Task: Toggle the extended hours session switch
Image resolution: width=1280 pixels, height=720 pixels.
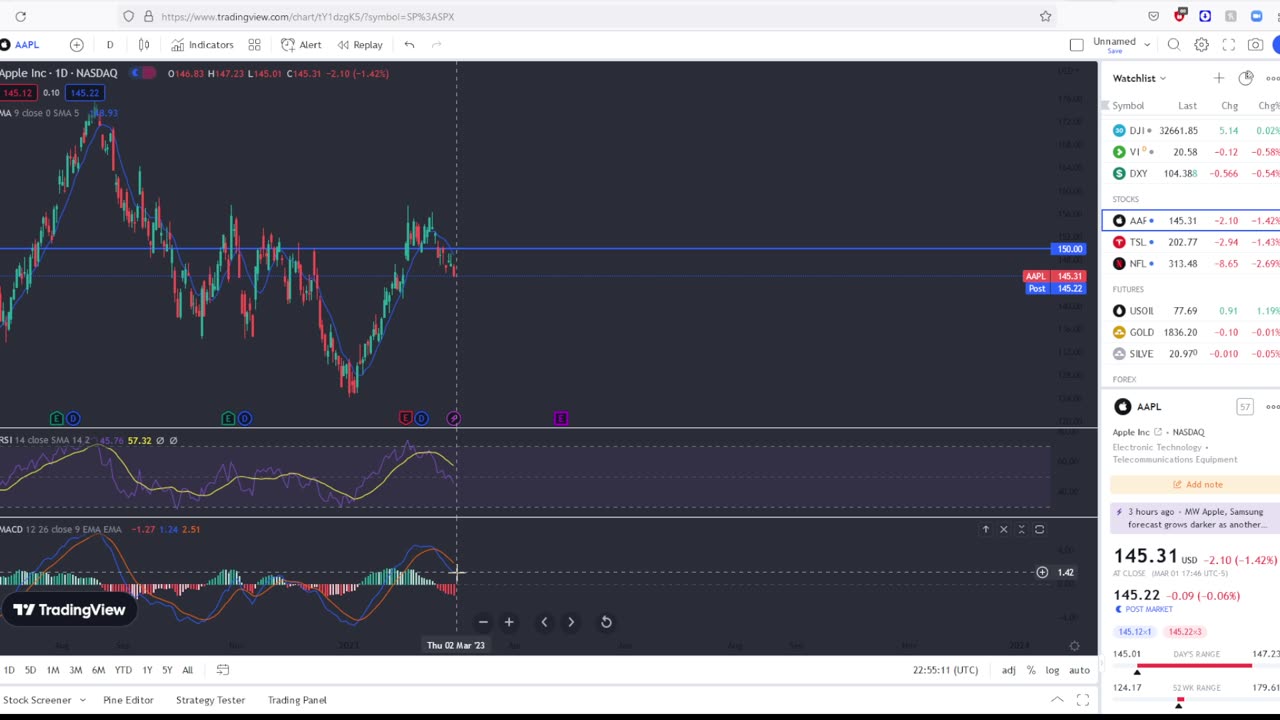Action: (x=144, y=73)
